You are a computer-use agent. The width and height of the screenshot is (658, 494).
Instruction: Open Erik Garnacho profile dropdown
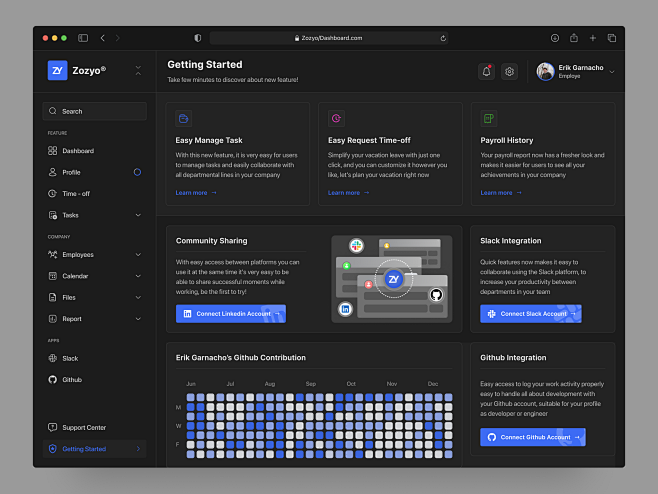click(612, 72)
